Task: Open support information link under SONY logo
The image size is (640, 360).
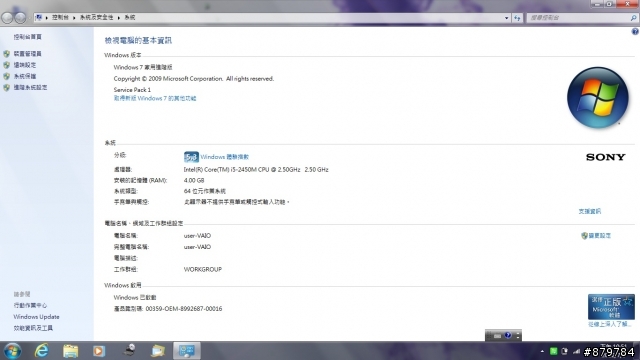Action: click(x=590, y=211)
